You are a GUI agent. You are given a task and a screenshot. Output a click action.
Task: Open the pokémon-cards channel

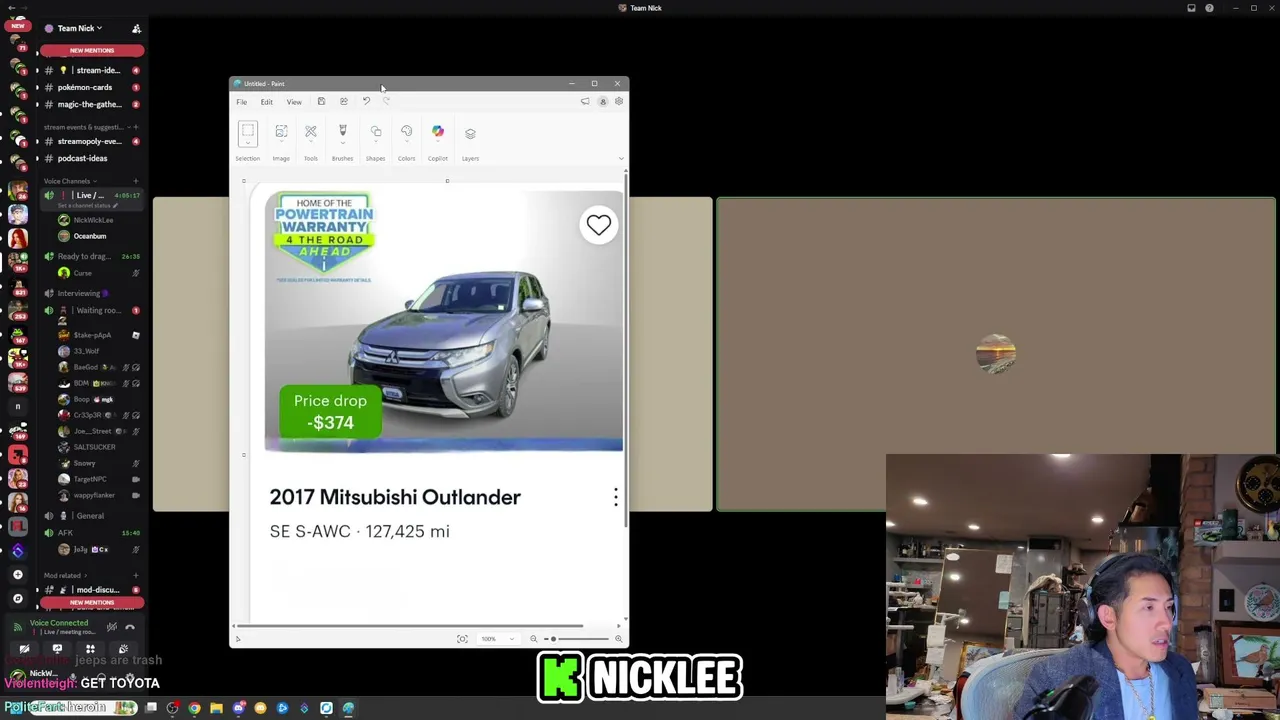tap(91, 87)
